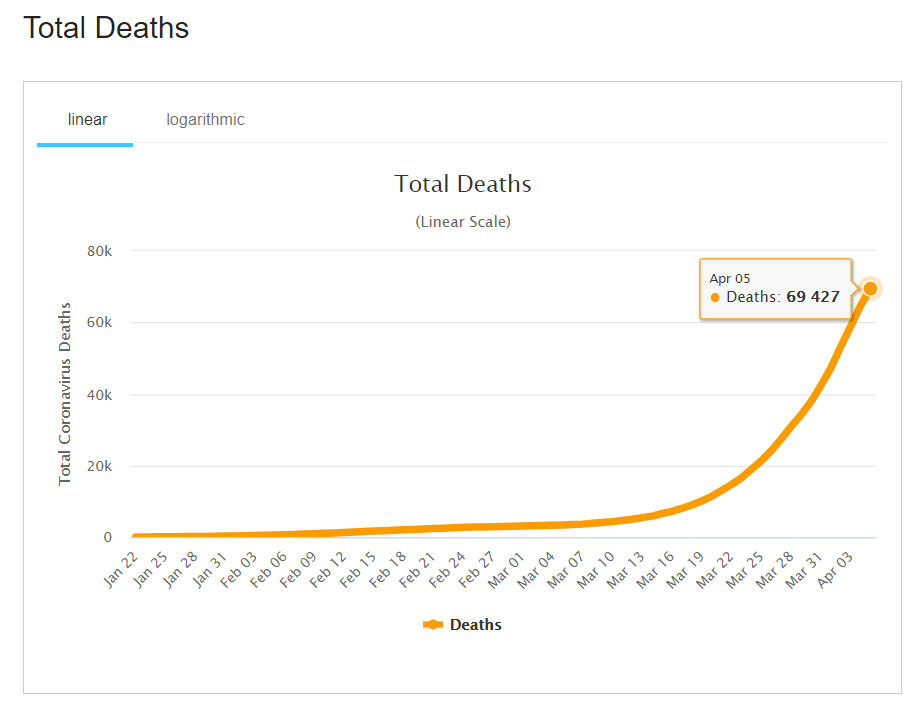
Task: Click the 40k y-axis label
Action: pos(100,395)
